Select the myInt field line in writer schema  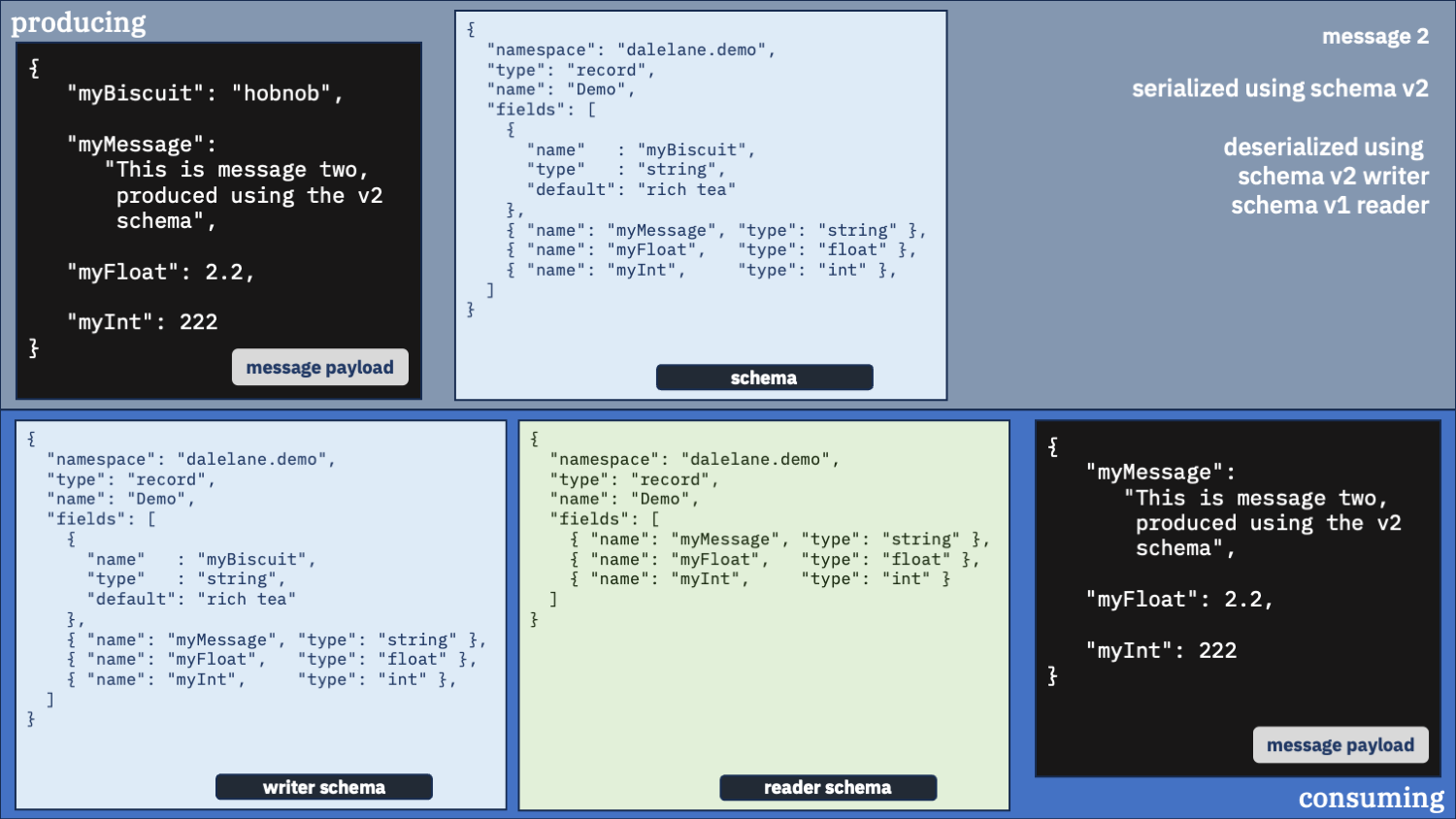click(260, 680)
